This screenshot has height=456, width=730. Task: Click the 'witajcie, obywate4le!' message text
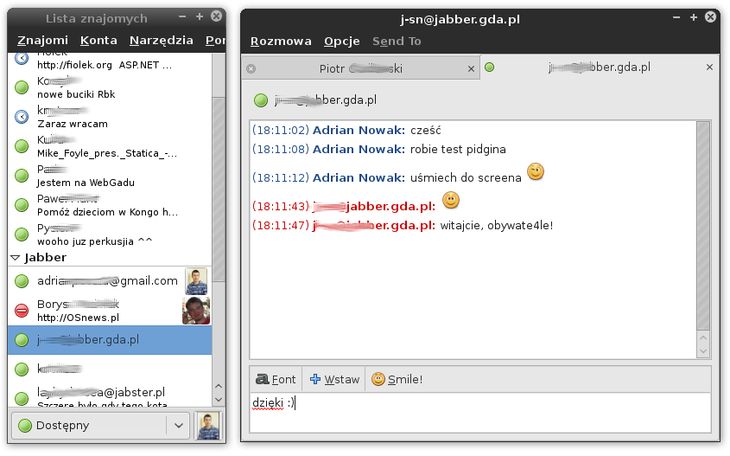pyautogui.click(x=496, y=226)
